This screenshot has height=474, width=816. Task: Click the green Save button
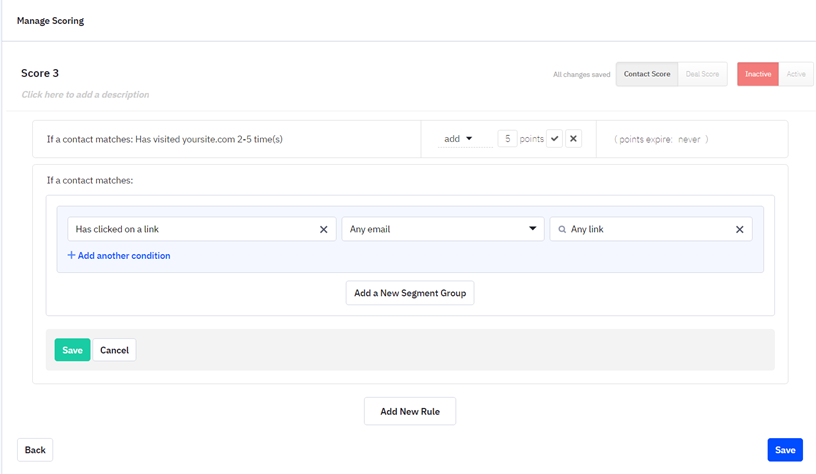72,350
